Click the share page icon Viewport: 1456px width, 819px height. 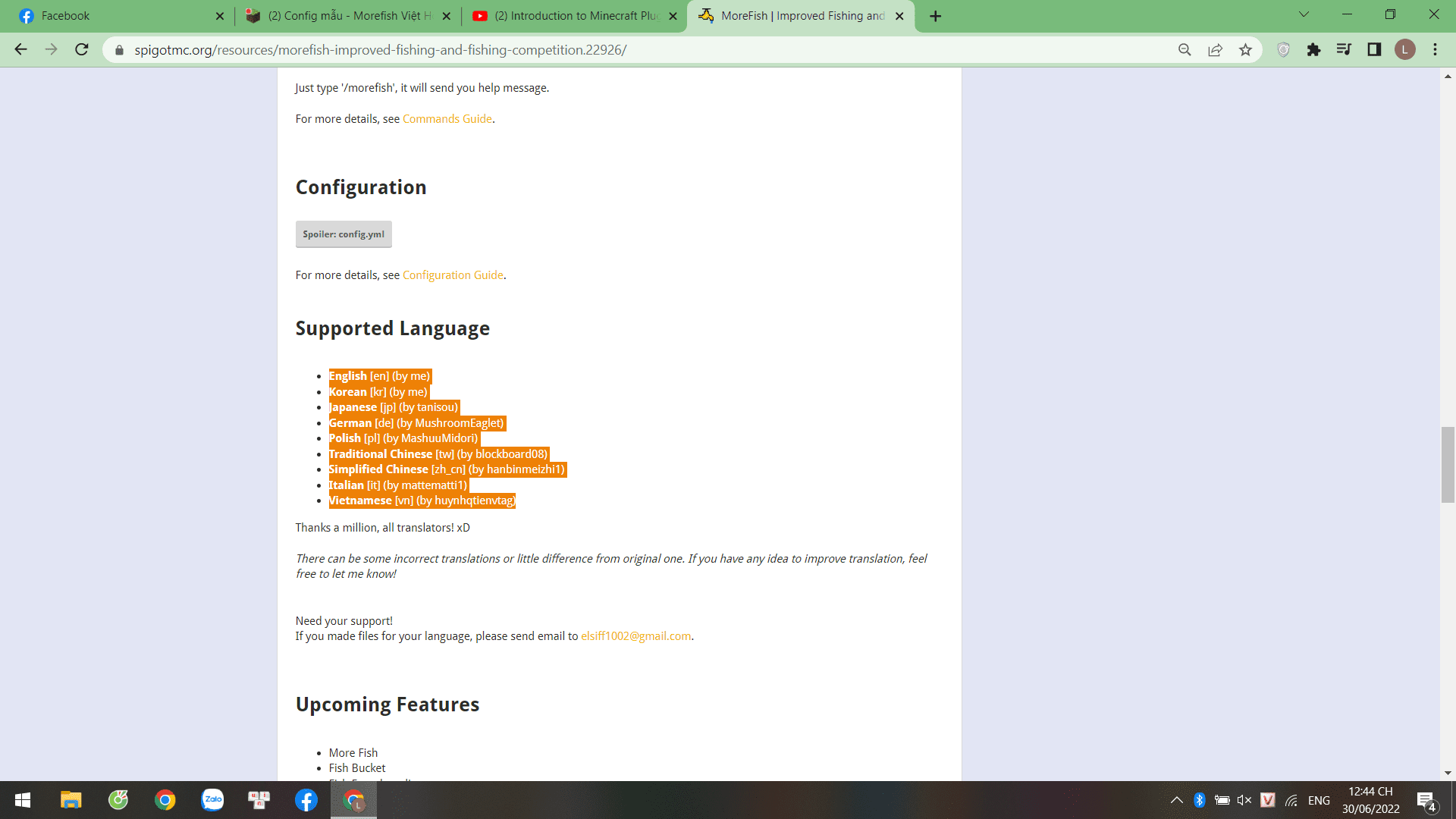tap(1215, 50)
